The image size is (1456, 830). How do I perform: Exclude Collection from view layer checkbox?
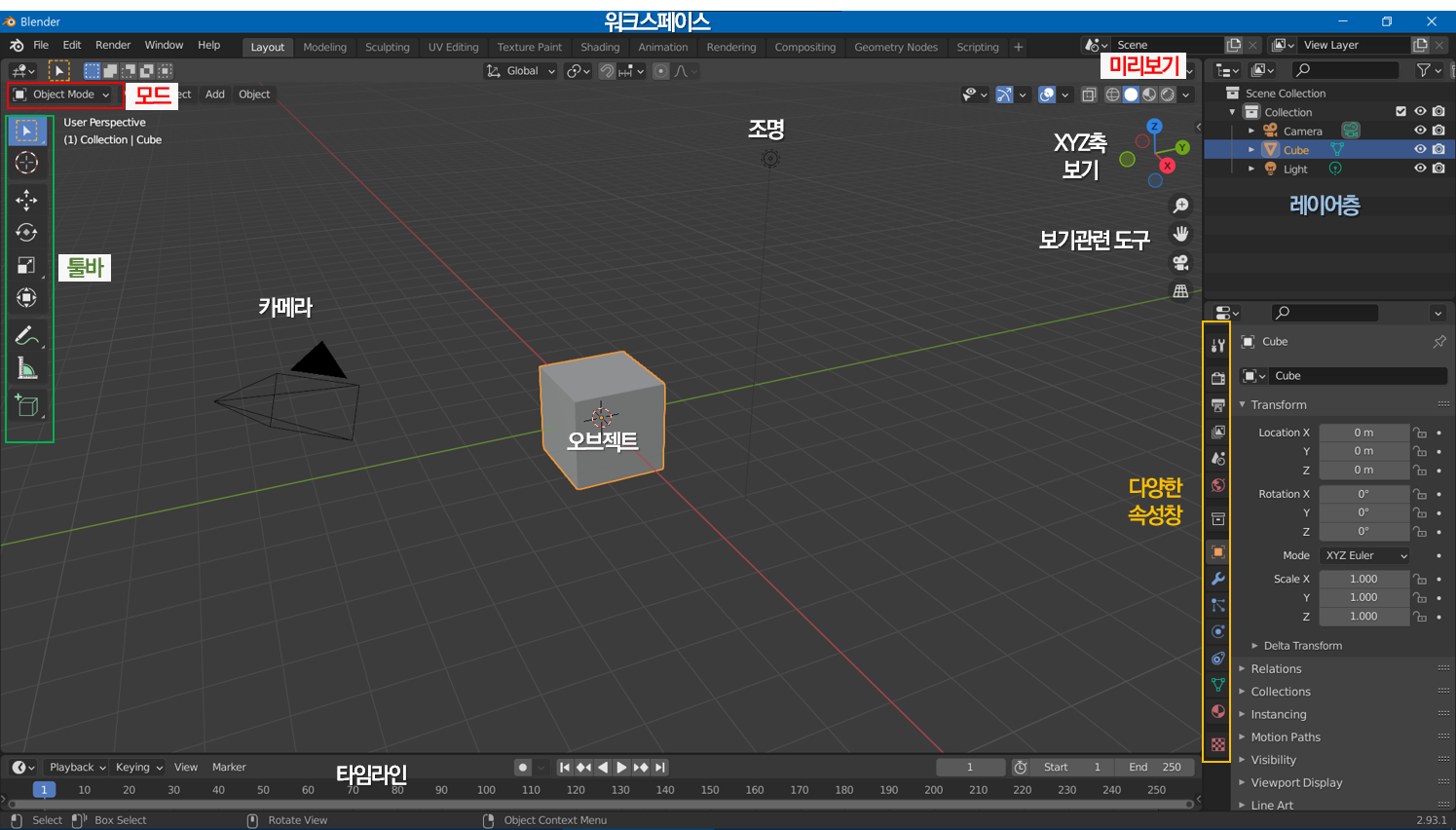point(1401,111)
